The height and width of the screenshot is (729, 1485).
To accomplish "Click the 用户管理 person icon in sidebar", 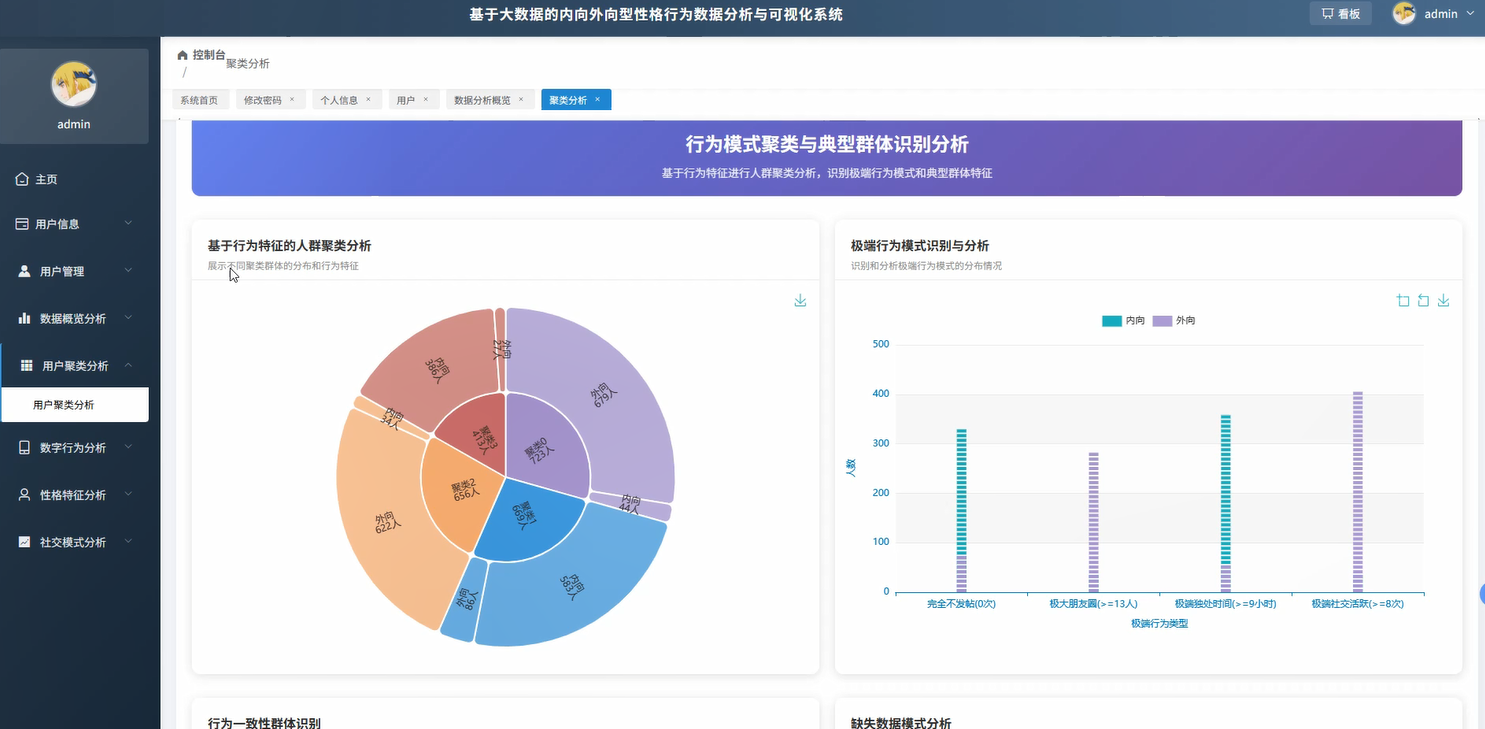I will [x=25, y=271].
